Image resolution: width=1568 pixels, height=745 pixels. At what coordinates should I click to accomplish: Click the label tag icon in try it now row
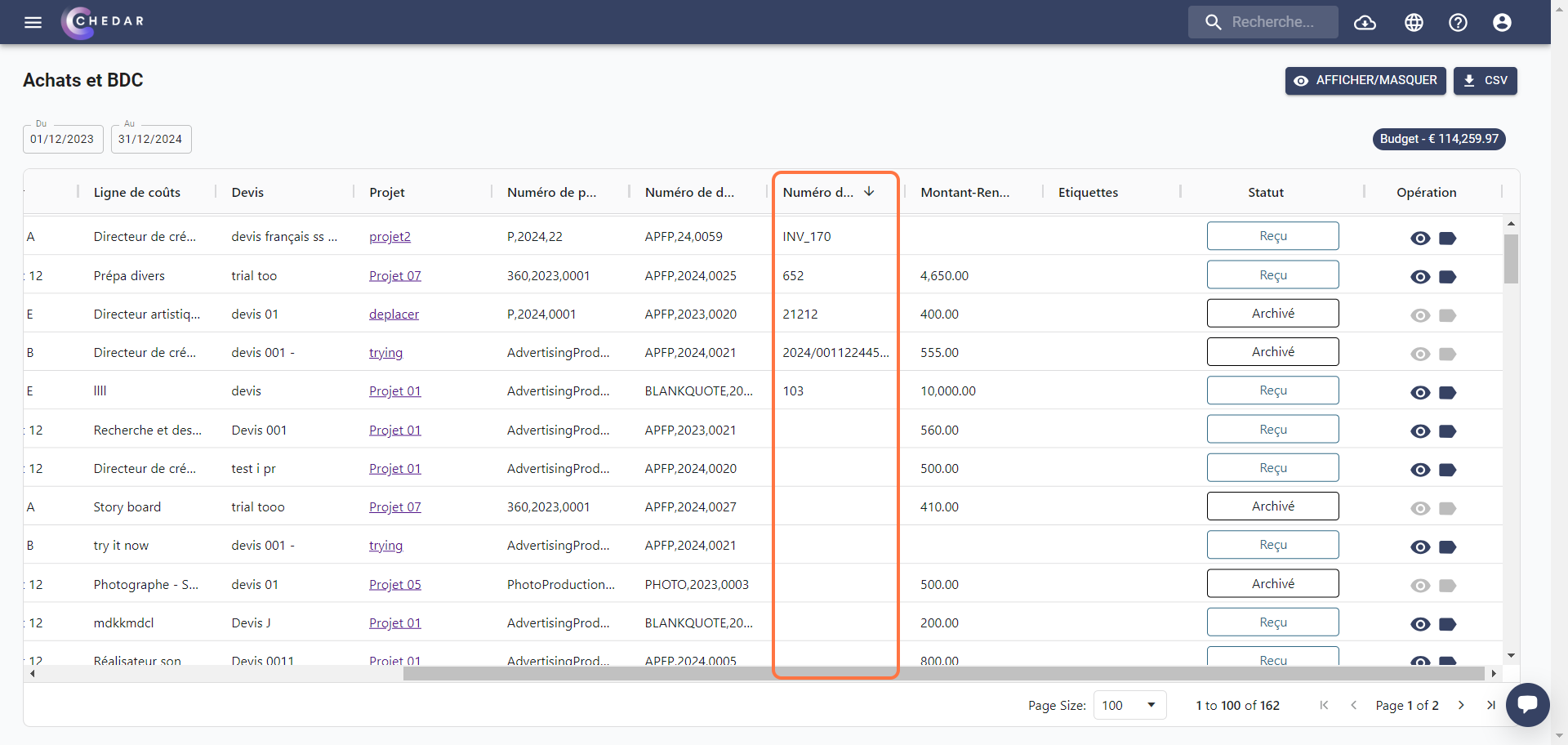click(x=1447, y=547)
